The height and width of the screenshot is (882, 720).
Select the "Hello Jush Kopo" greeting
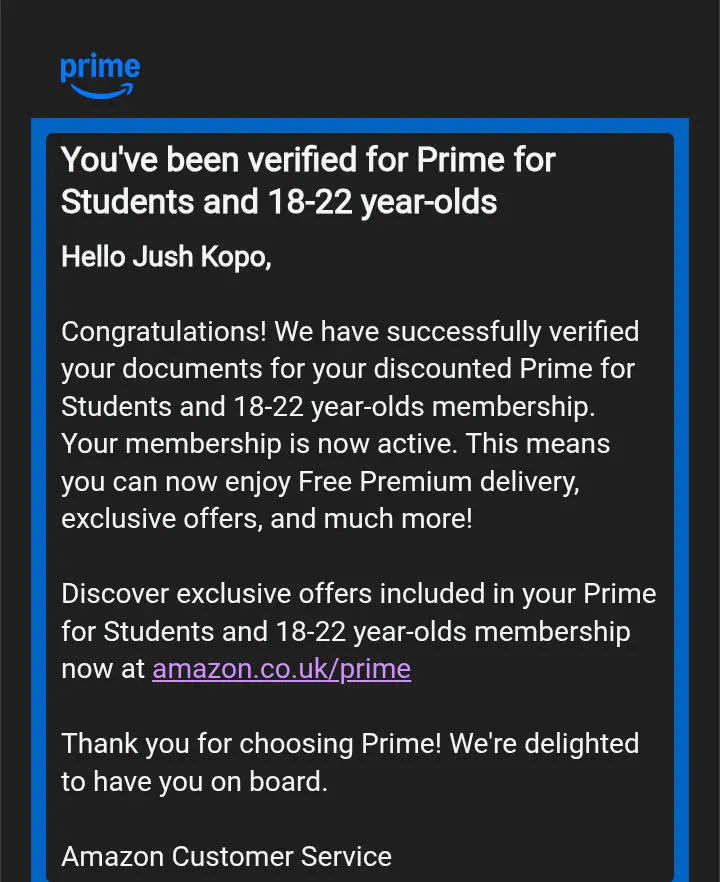coord(166,257)
